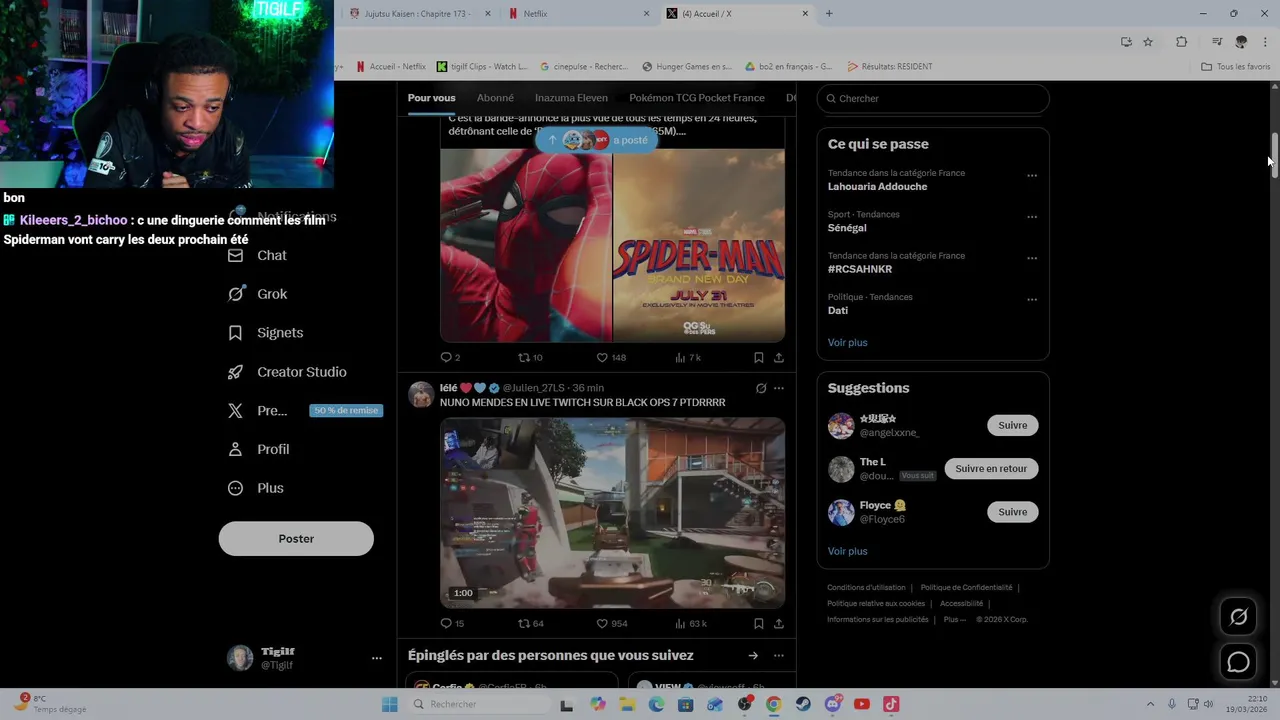Open the browser extensions puzzle icon
The image size is (1280, 720).
tap(1182, 42)
